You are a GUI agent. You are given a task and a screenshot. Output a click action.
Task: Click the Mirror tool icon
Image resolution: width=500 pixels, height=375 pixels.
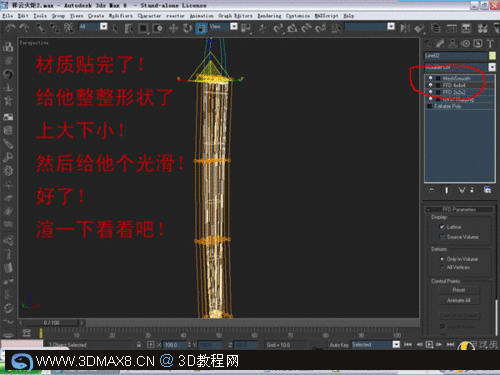pyautogui.click(x=405, y=28)
